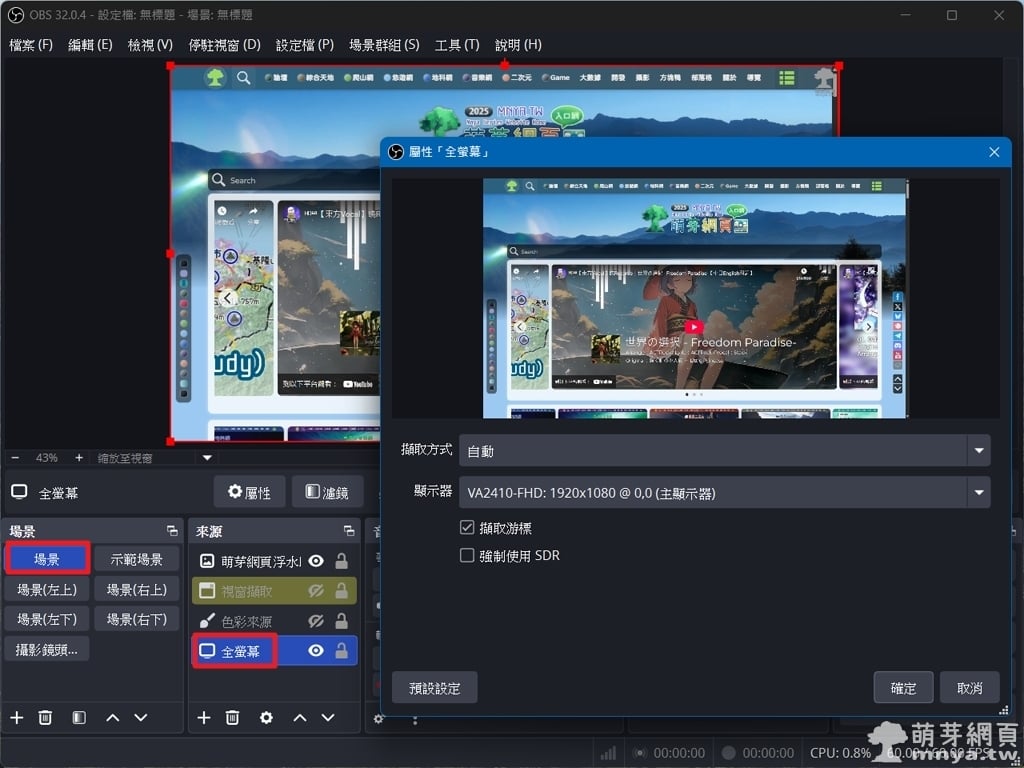Viewport: 1024px width, 768px height.
Task: Move the selected source up
Action: (300, 718)
